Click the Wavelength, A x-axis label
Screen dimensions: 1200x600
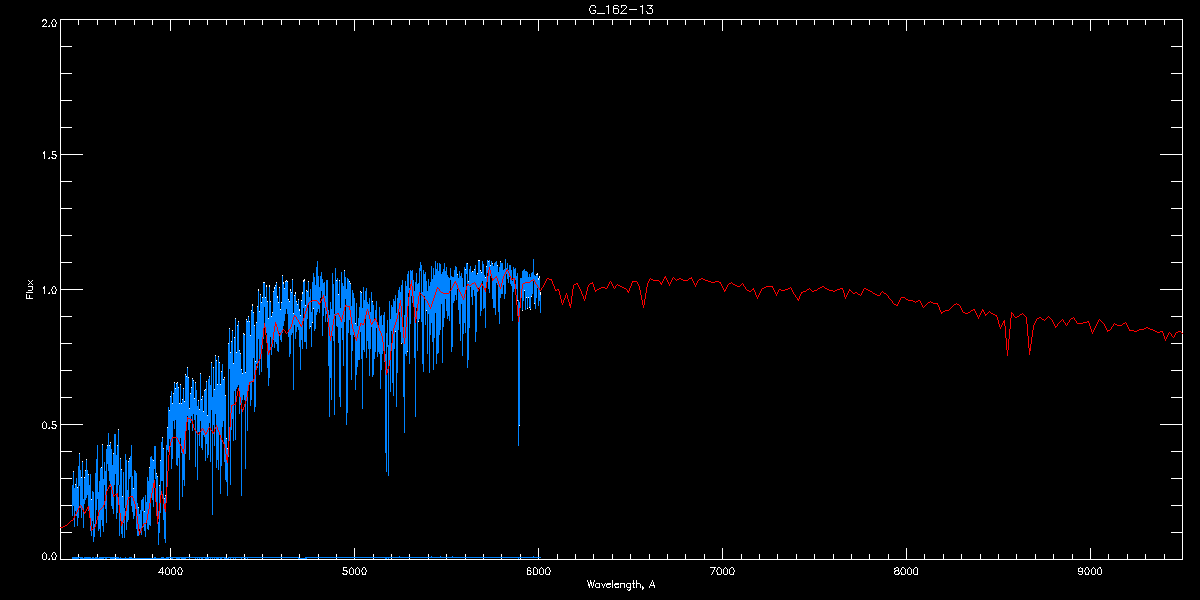620,584
